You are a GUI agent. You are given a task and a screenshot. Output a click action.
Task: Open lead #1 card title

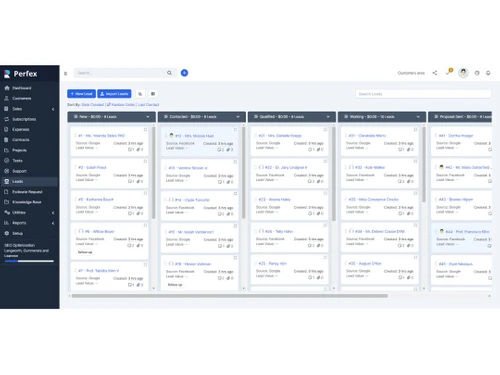101,136
